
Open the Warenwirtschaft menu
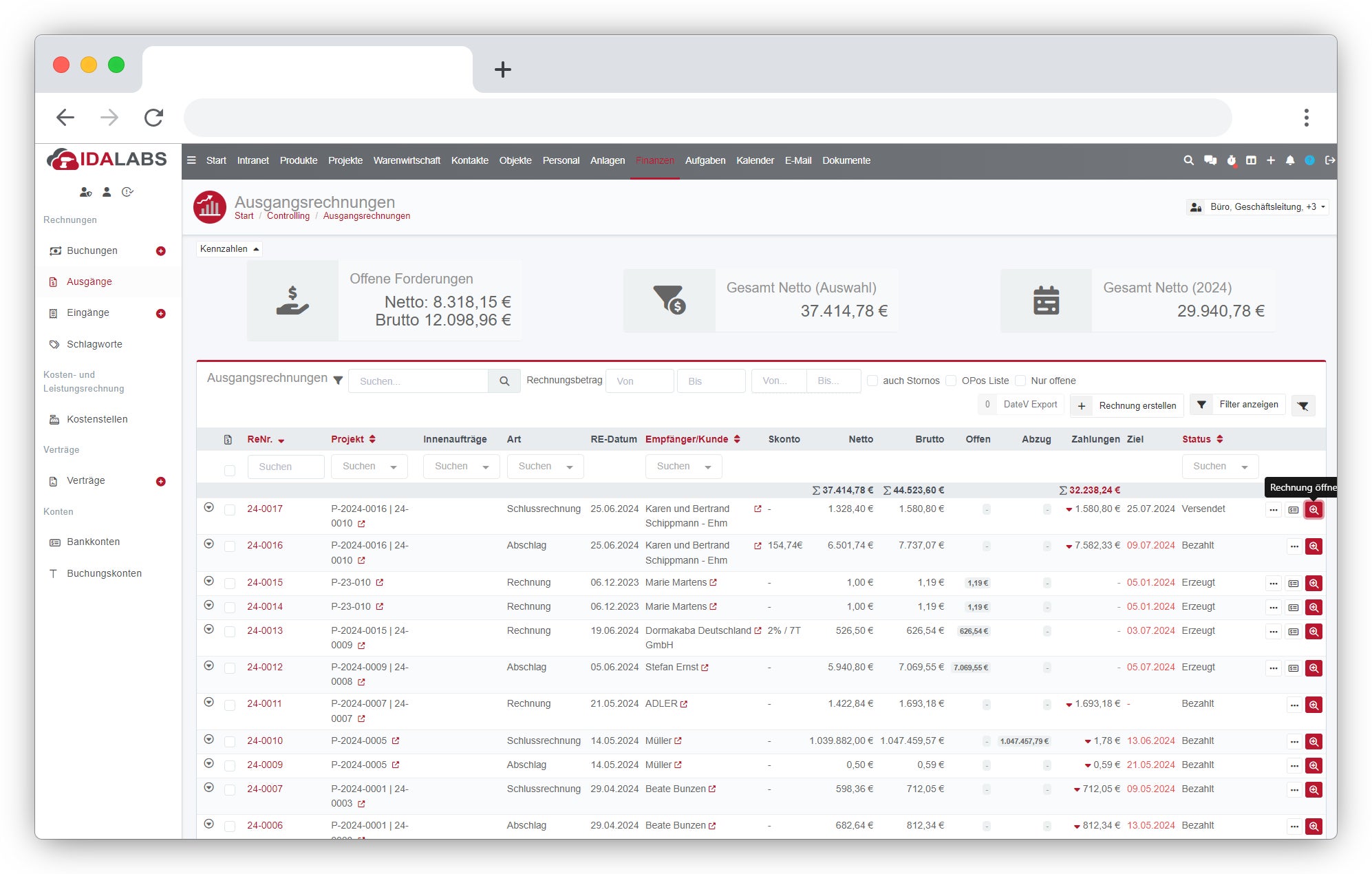407,160
